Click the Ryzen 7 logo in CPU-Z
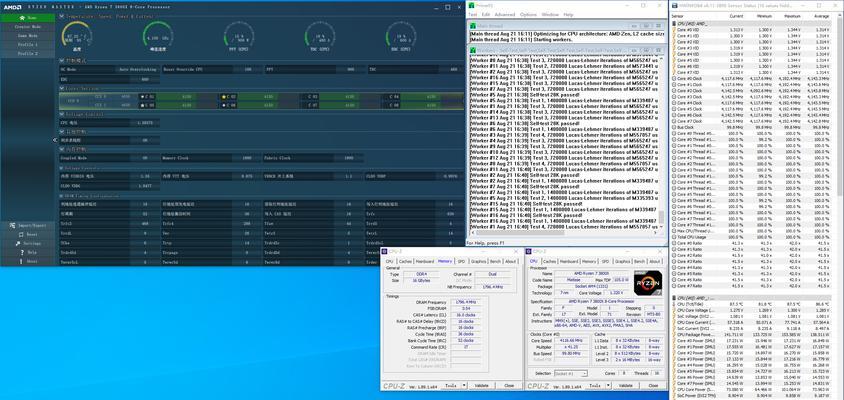Screen dimensions: 844x400 click(x=647, y=283)
